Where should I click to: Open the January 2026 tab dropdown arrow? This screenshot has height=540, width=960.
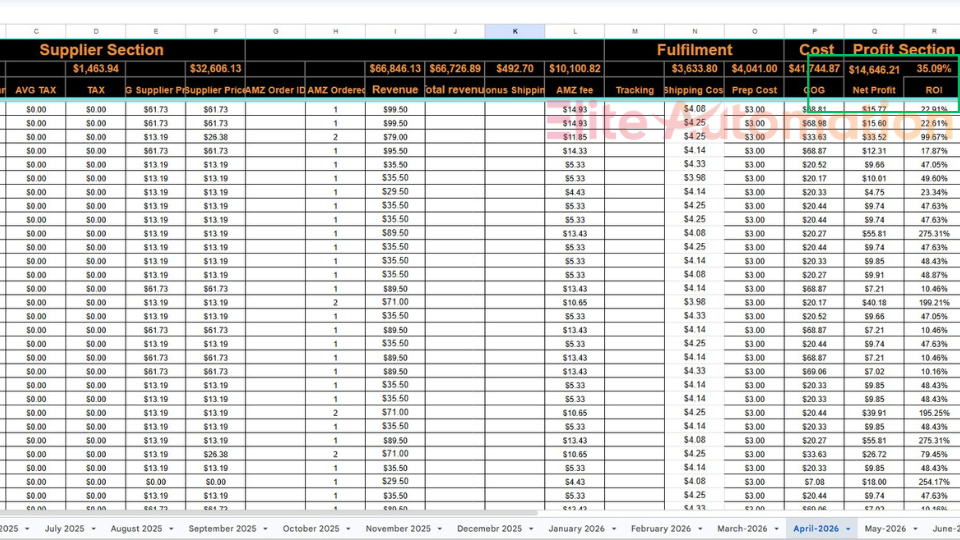click(x=613, y=529)
